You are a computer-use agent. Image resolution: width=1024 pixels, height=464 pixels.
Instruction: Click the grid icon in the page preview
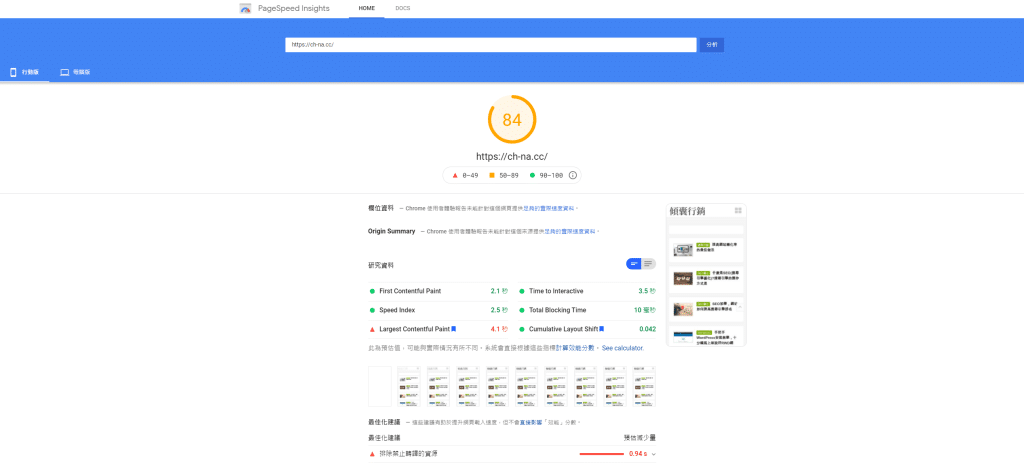pyautogui.click(x=738, y=211)
